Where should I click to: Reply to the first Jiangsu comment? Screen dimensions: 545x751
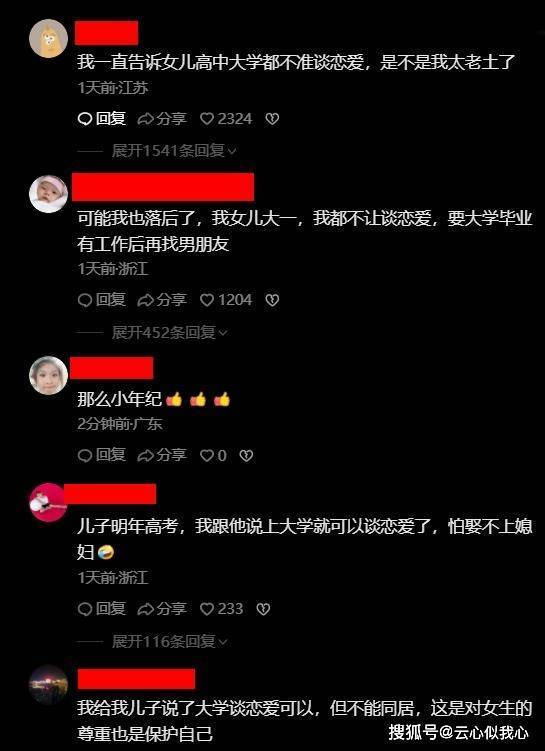(x=102, y=119)
